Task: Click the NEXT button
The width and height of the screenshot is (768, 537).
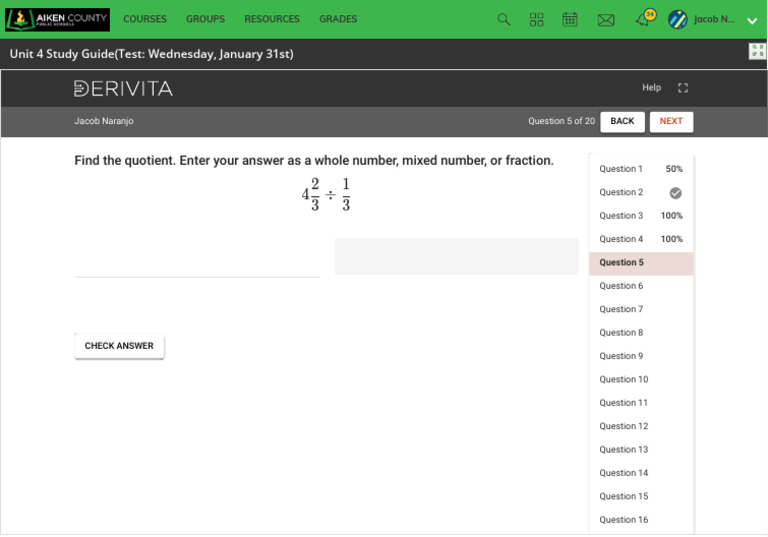Action: point(671,122)
